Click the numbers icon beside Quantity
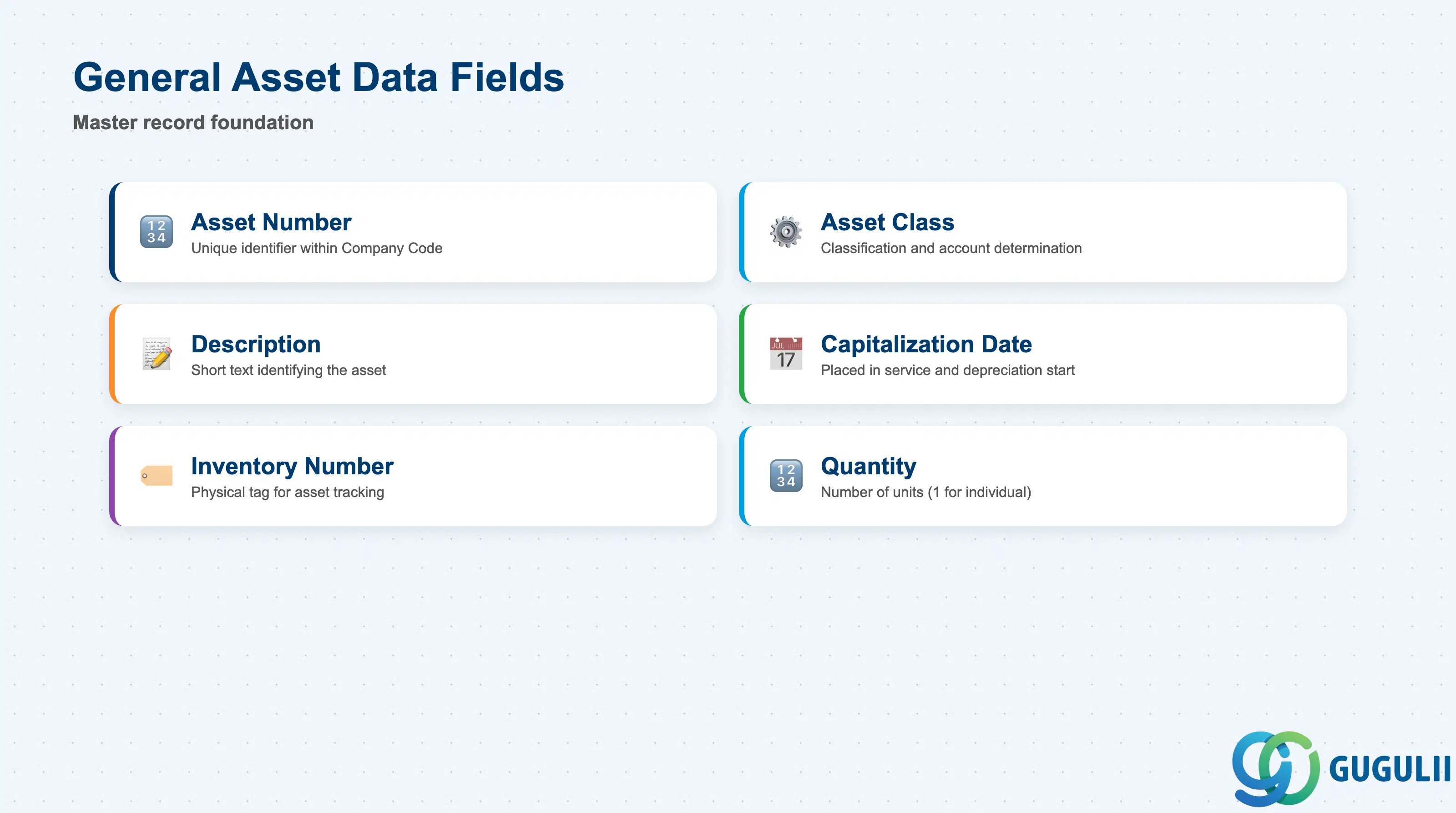1456x813 pixels. (786, 476)
